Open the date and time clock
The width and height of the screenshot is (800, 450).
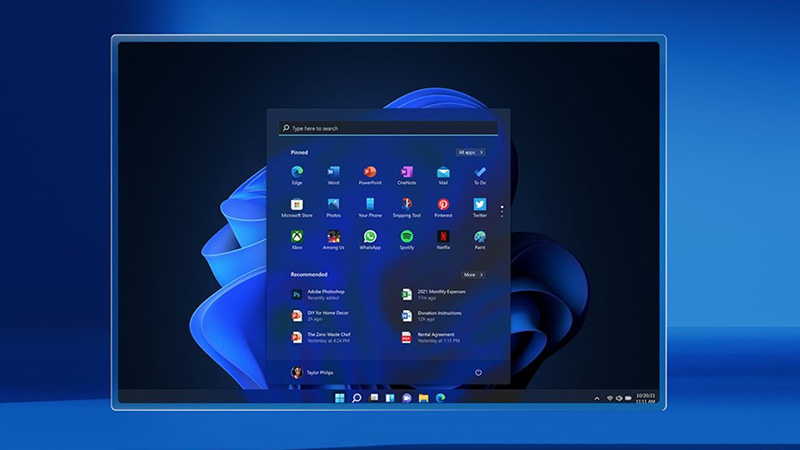[645, 398]
